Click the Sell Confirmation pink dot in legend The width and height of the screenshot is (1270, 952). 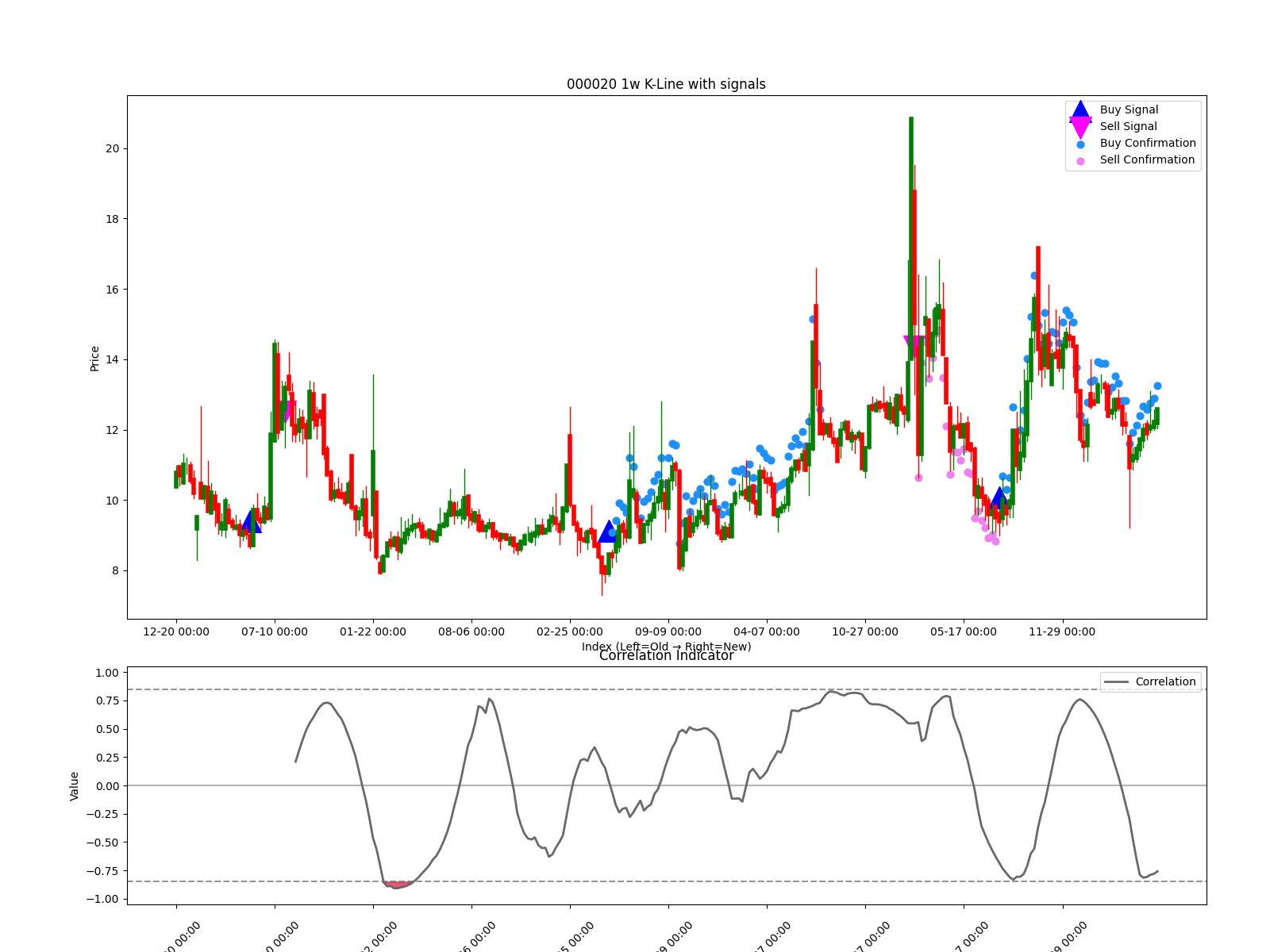1080,161
